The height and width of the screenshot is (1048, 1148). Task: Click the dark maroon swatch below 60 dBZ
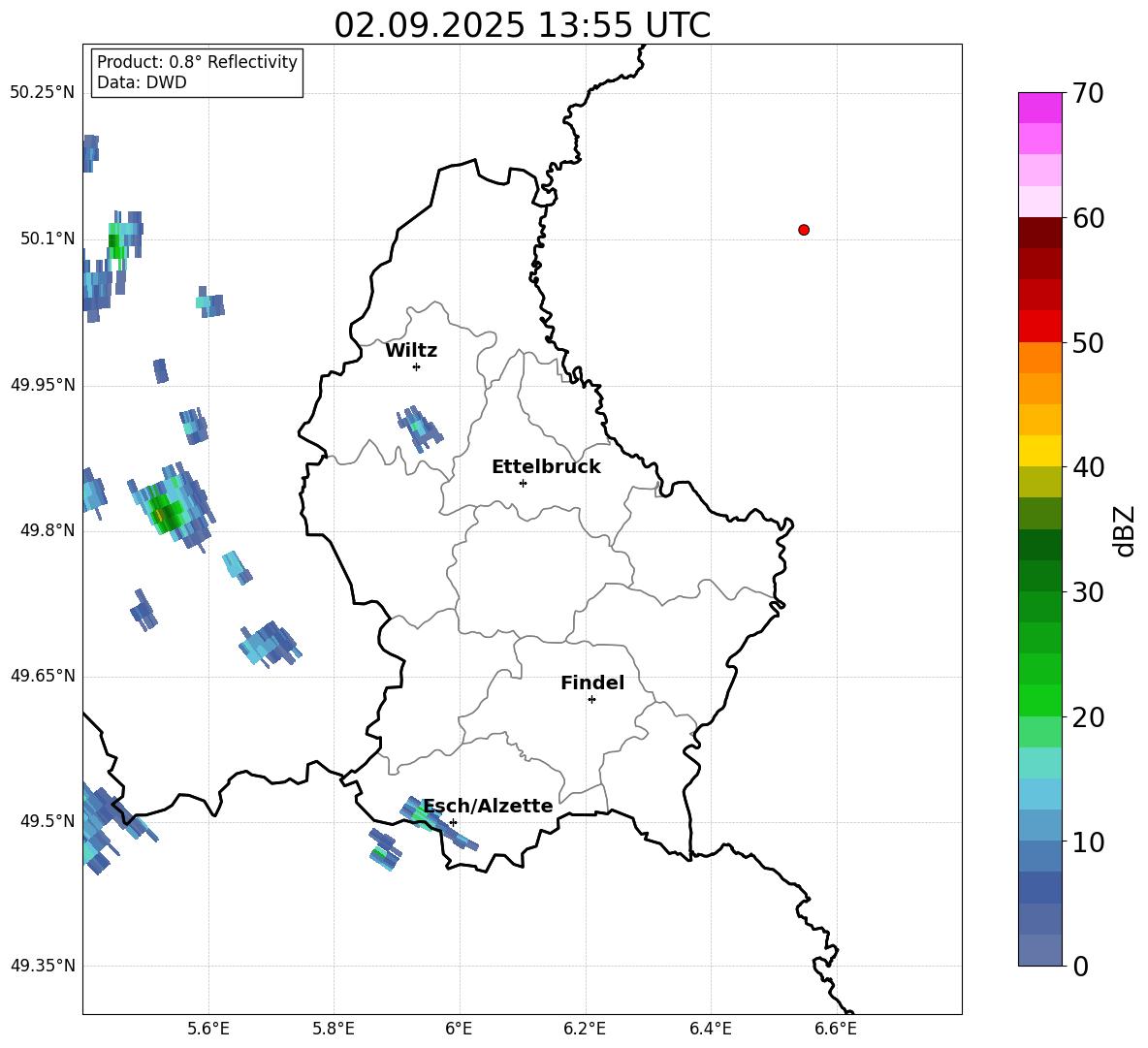(1039, 233)
